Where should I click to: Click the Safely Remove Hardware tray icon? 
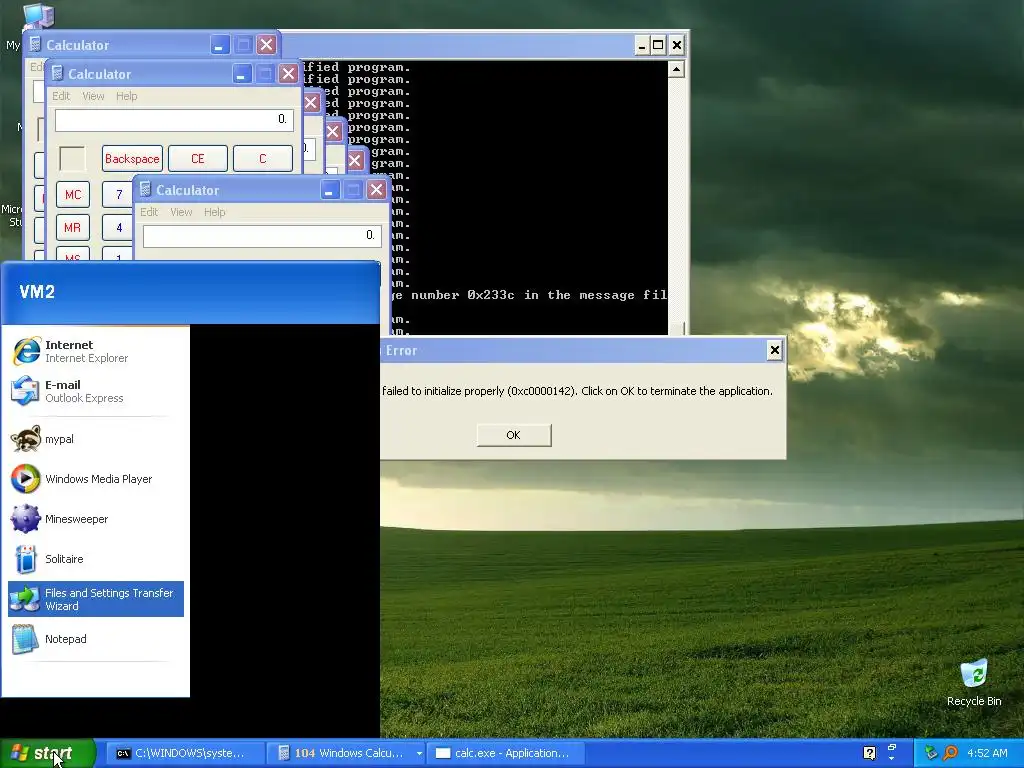click(931, 753)
